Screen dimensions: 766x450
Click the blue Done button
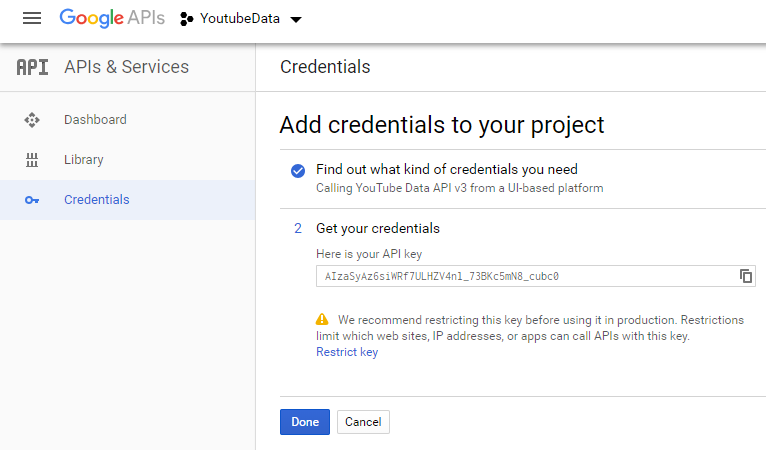(x=305, y=422)
